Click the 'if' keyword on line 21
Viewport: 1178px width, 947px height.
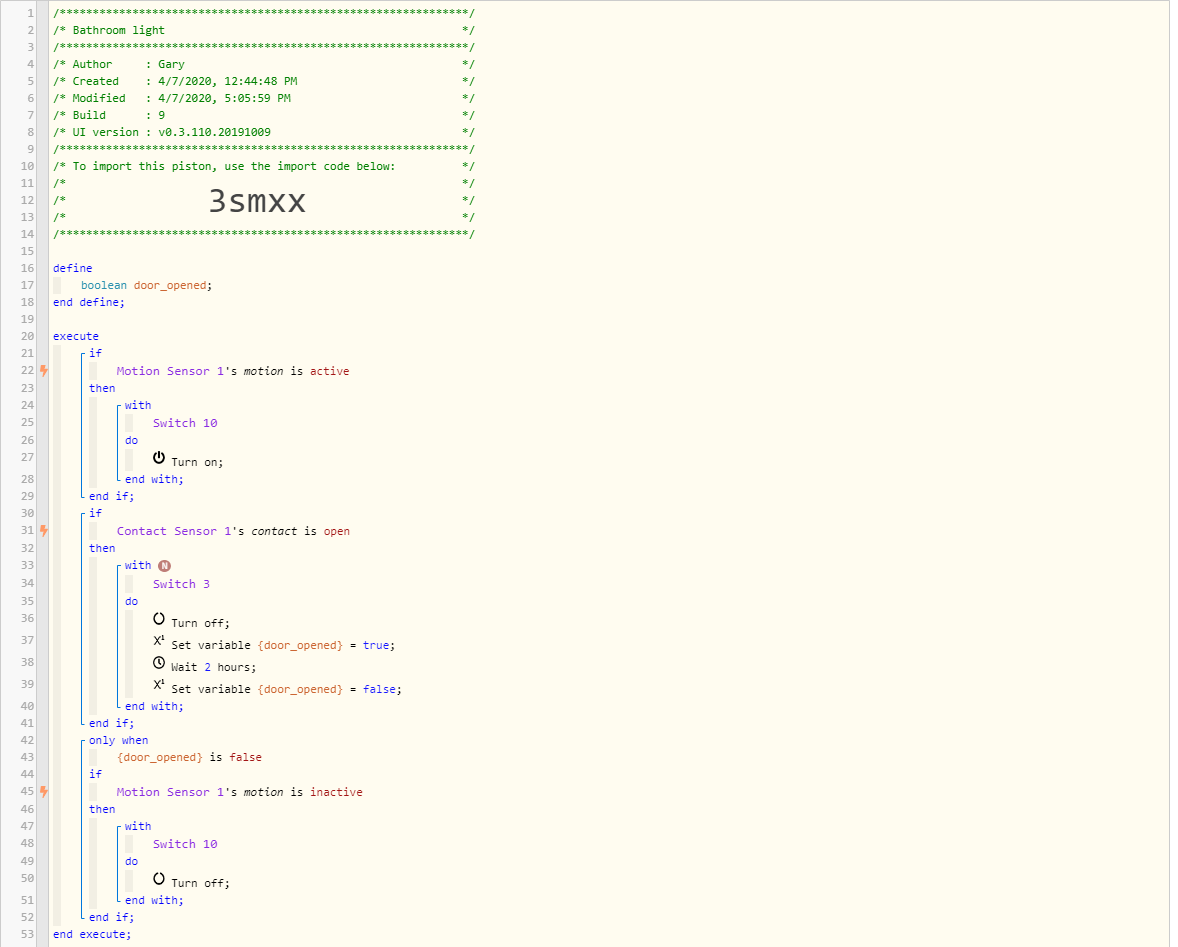tap(95, 352)
